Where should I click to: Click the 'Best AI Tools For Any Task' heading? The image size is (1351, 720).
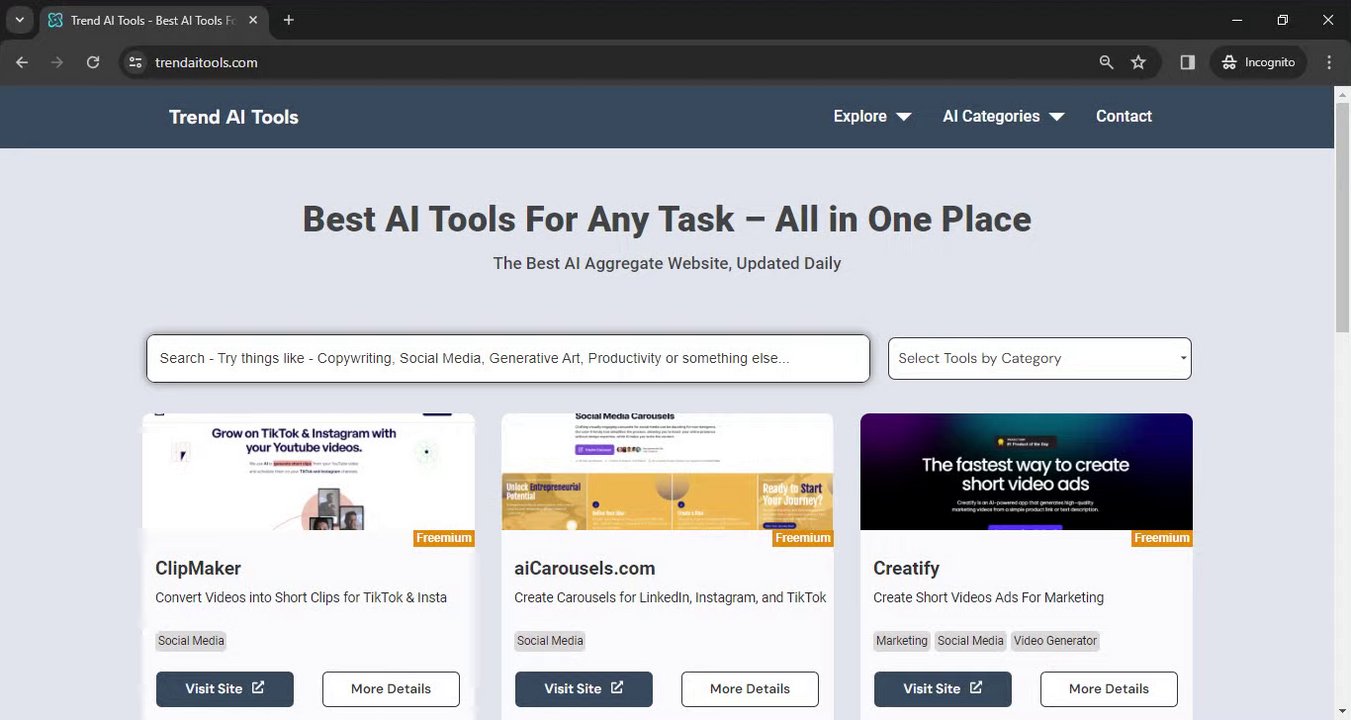(667, 219)
